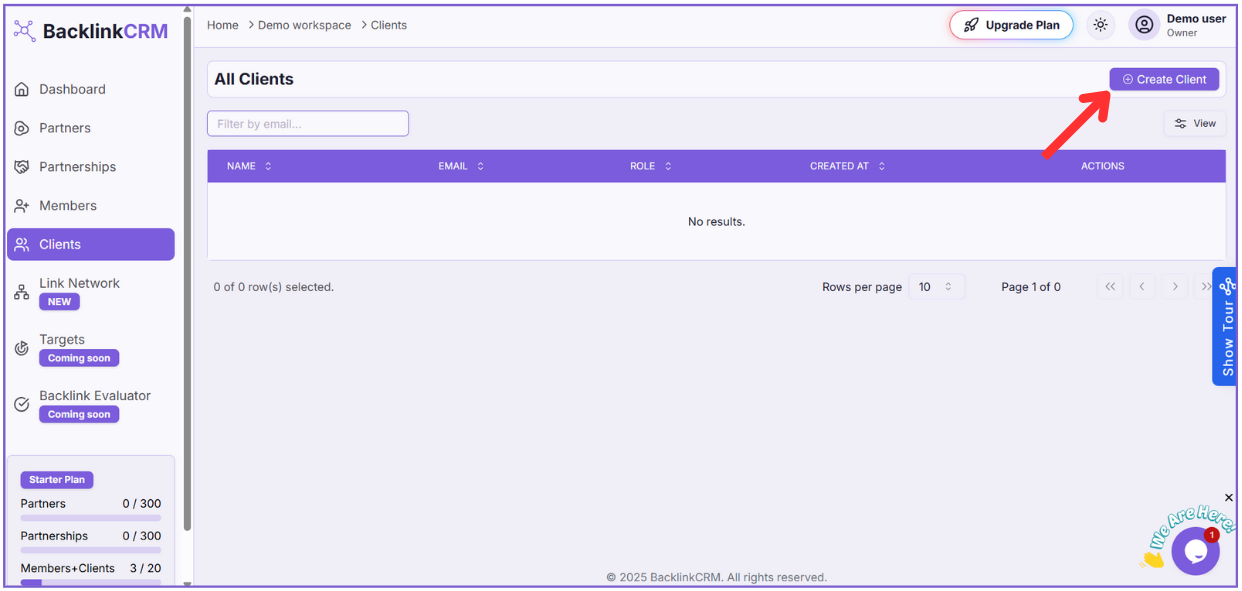The height and width of the screenshot is (591, 1242).
Task: Sort table by Name column
Action: (x=249, y=166)
